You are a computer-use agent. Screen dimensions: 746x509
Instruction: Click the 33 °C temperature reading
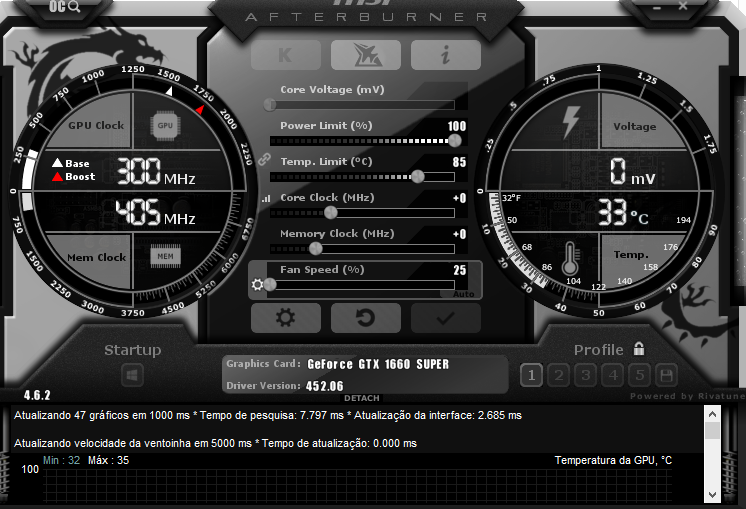pos(623,212)
